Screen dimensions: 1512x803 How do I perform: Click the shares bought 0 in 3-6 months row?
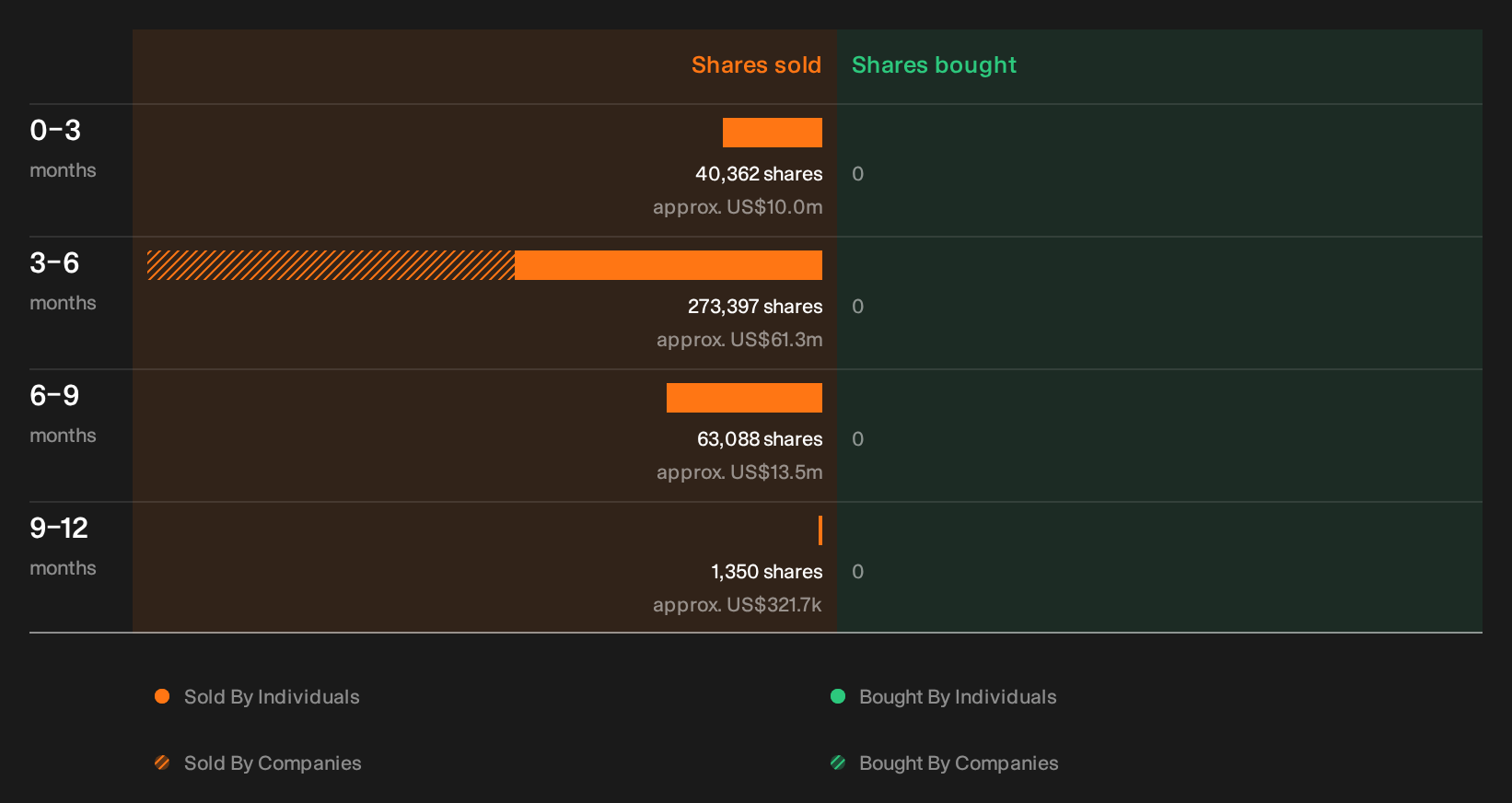pyautogui.click(x=858, y=307)
